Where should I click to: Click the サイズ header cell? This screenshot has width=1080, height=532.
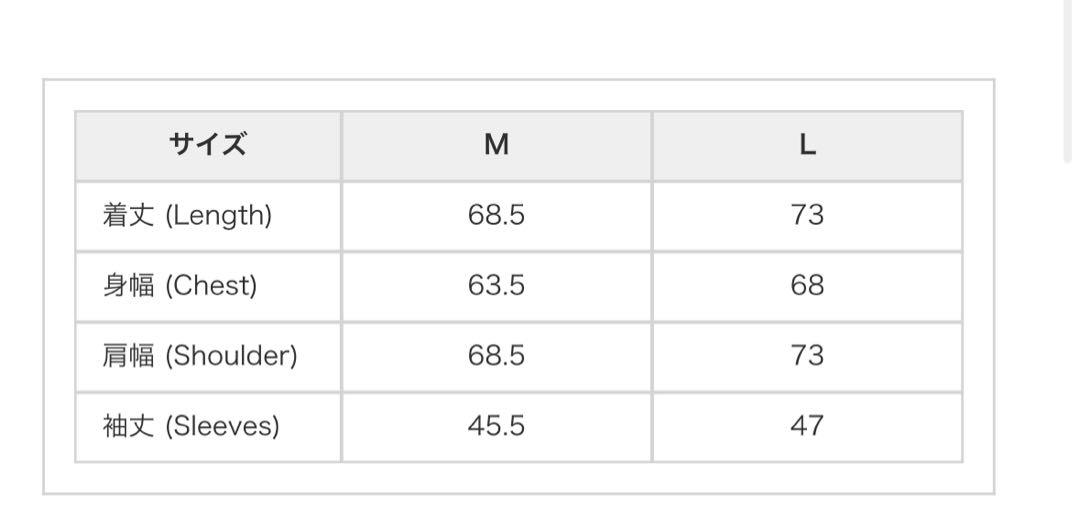pos(208,146)
